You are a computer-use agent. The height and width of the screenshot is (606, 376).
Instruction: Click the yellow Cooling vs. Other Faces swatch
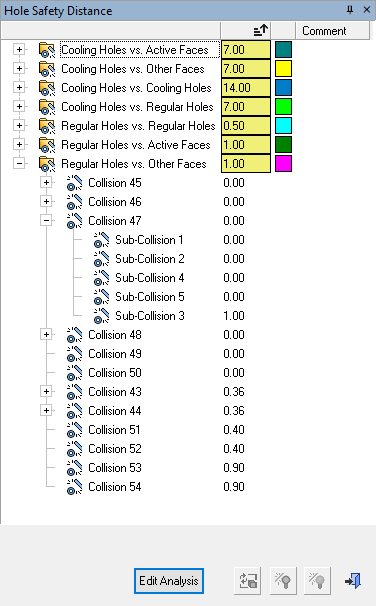(x=283, y=69)
